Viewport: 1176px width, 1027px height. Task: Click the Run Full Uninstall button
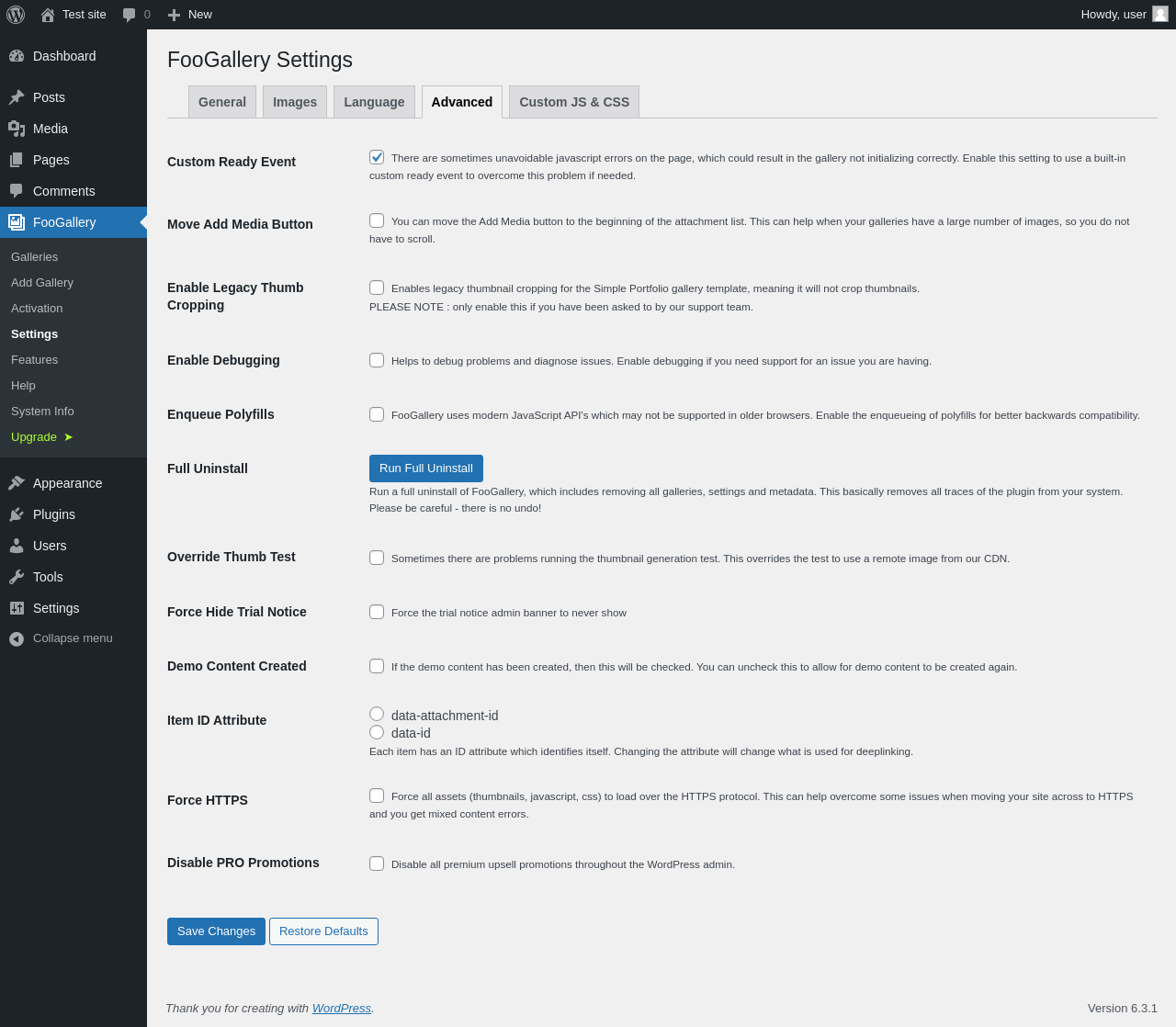pyautogui.click(x=426, y=468)
